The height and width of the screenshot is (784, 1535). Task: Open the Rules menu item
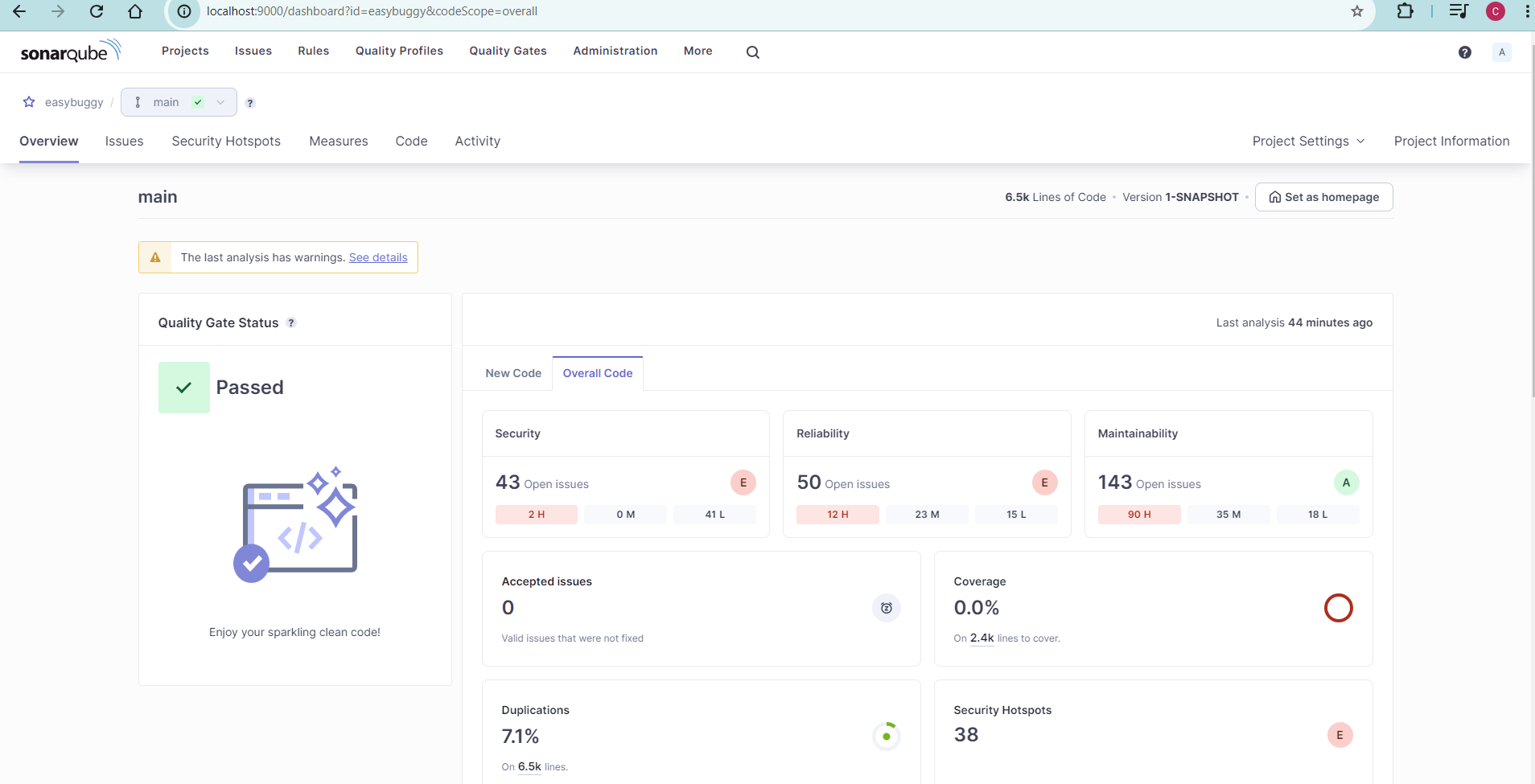click(313, 51)
